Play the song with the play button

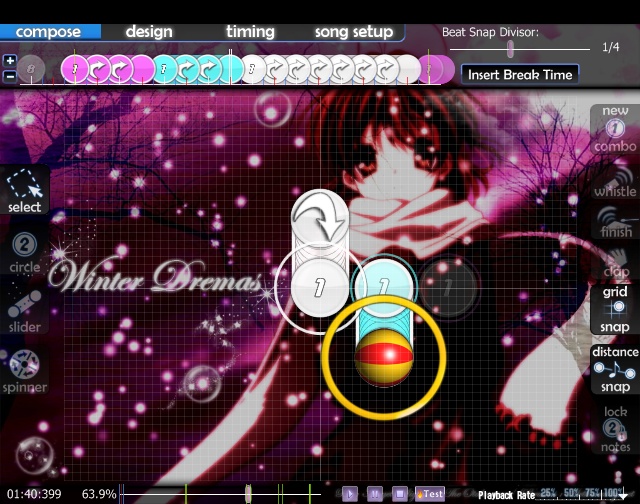coord(349,494)
